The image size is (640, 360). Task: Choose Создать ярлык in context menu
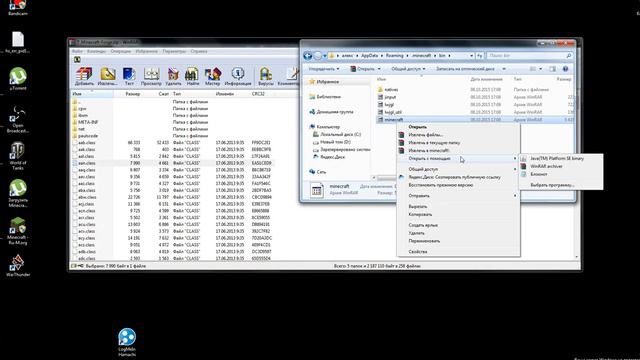coord(458,225)
